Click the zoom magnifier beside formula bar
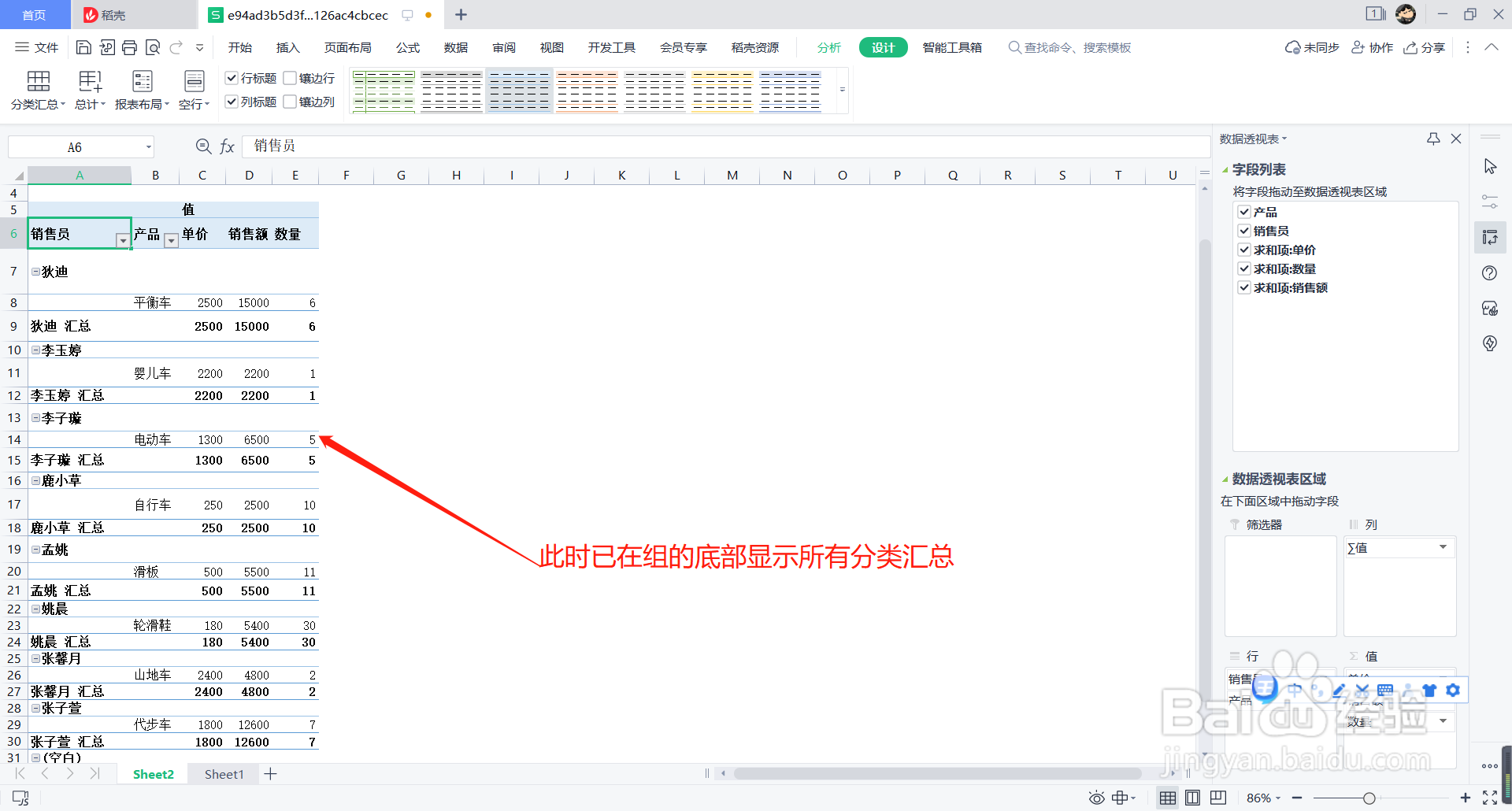 click(x=203, y=146)
